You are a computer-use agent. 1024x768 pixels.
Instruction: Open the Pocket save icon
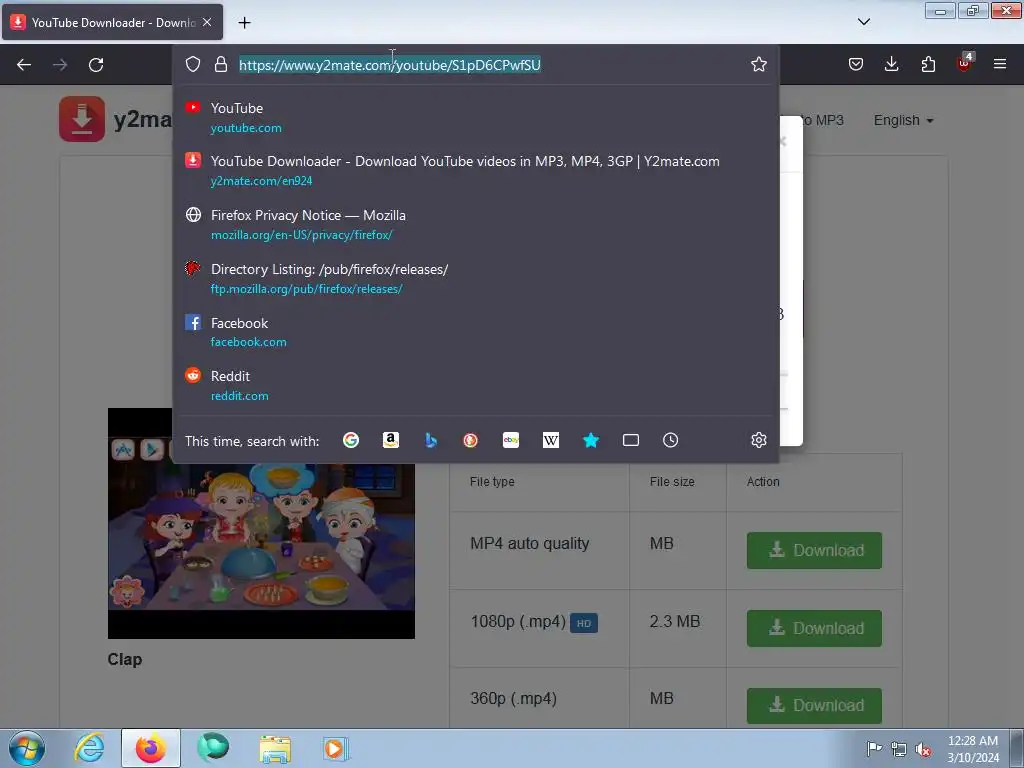click(x=856, y=64)
